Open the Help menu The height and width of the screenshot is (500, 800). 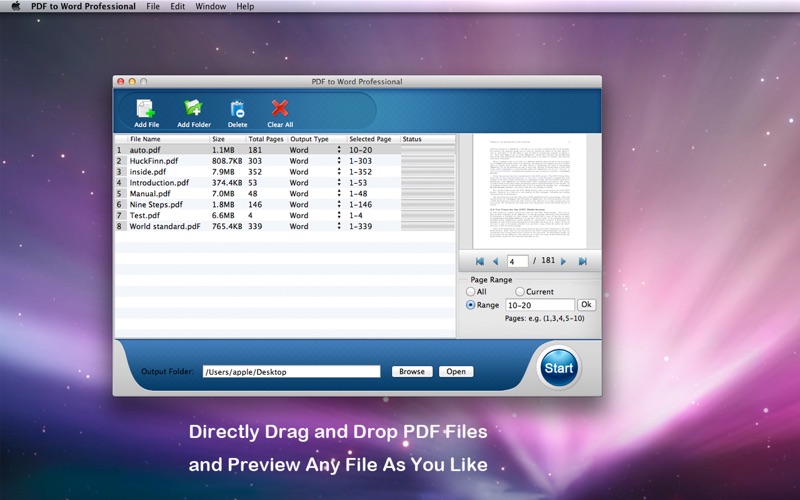[245, 6]
